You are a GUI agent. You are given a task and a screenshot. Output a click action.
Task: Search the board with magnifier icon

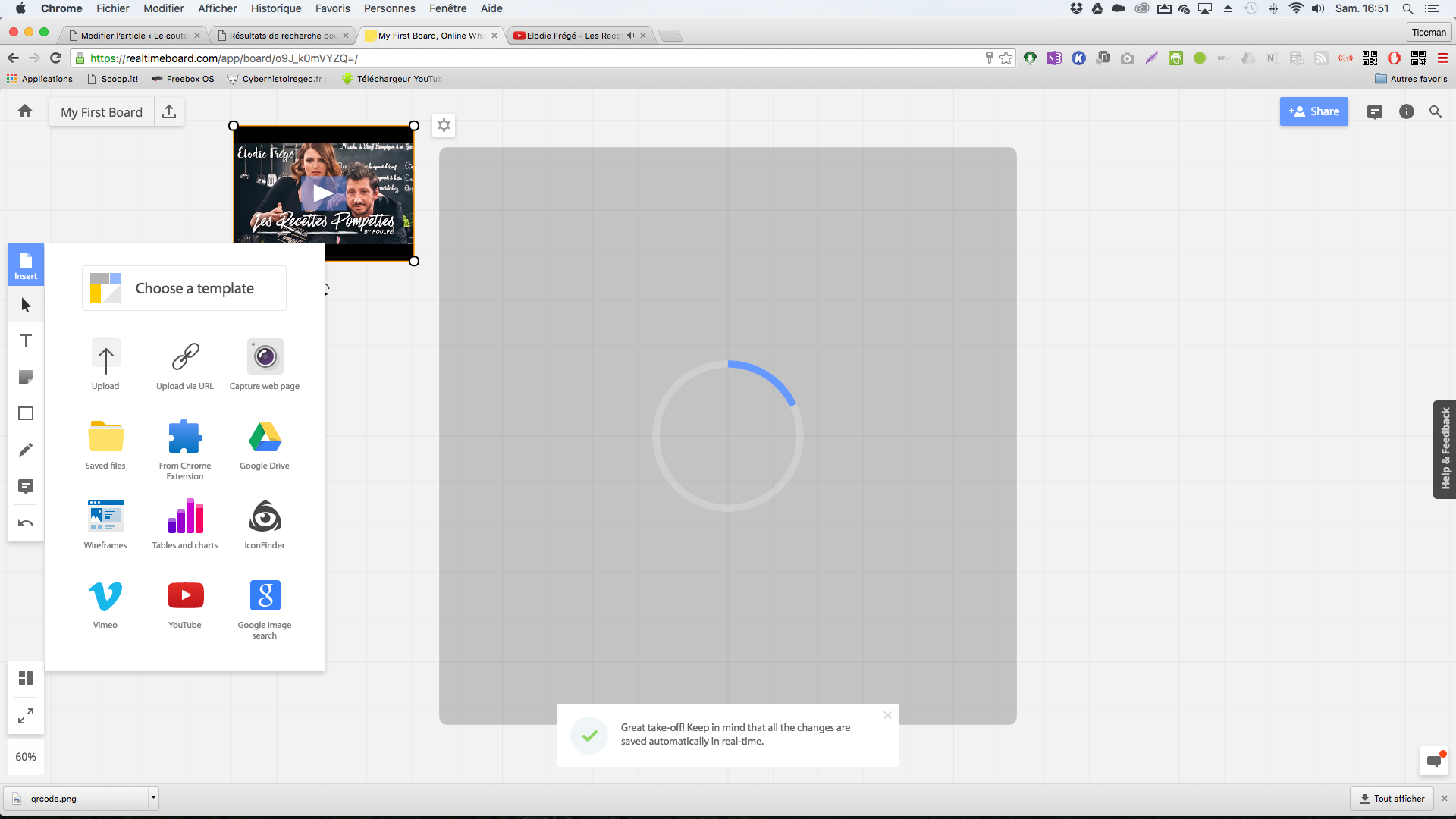pos(1436,112)
